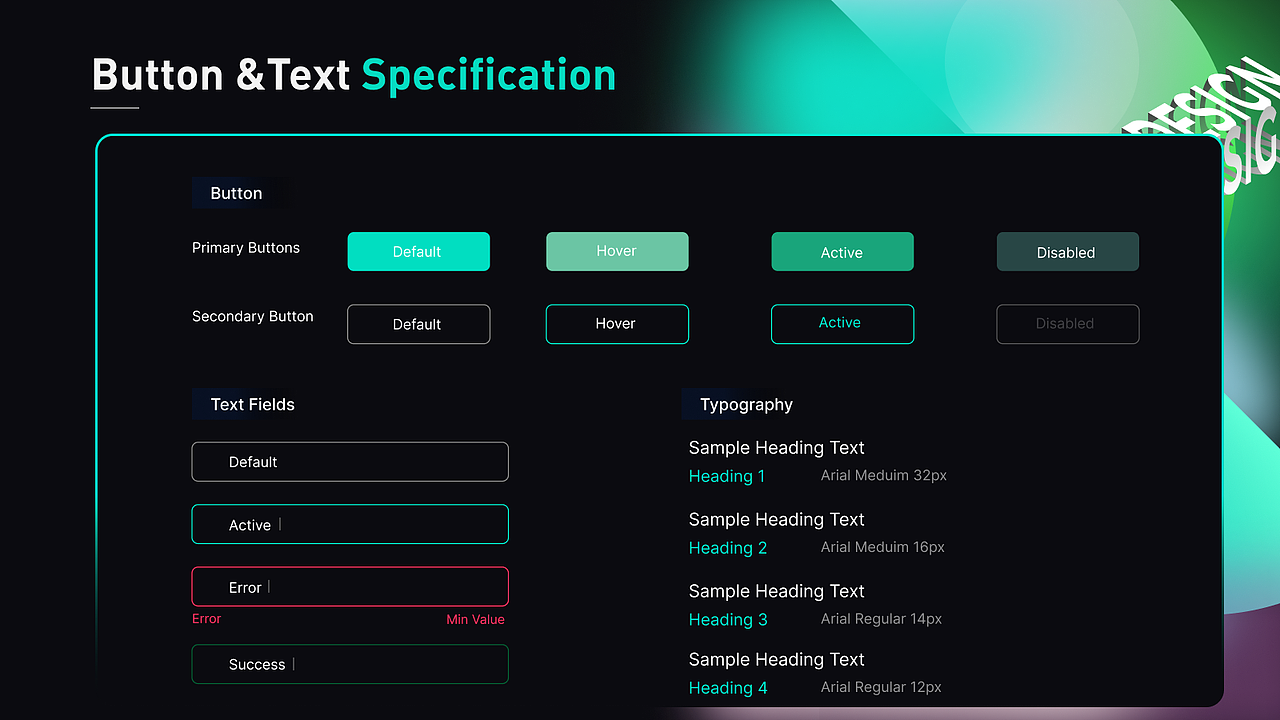The image size is (1280, 720).
Task: Click Sample Heading Text above Heading 4
Action: [x=777, y=660]
